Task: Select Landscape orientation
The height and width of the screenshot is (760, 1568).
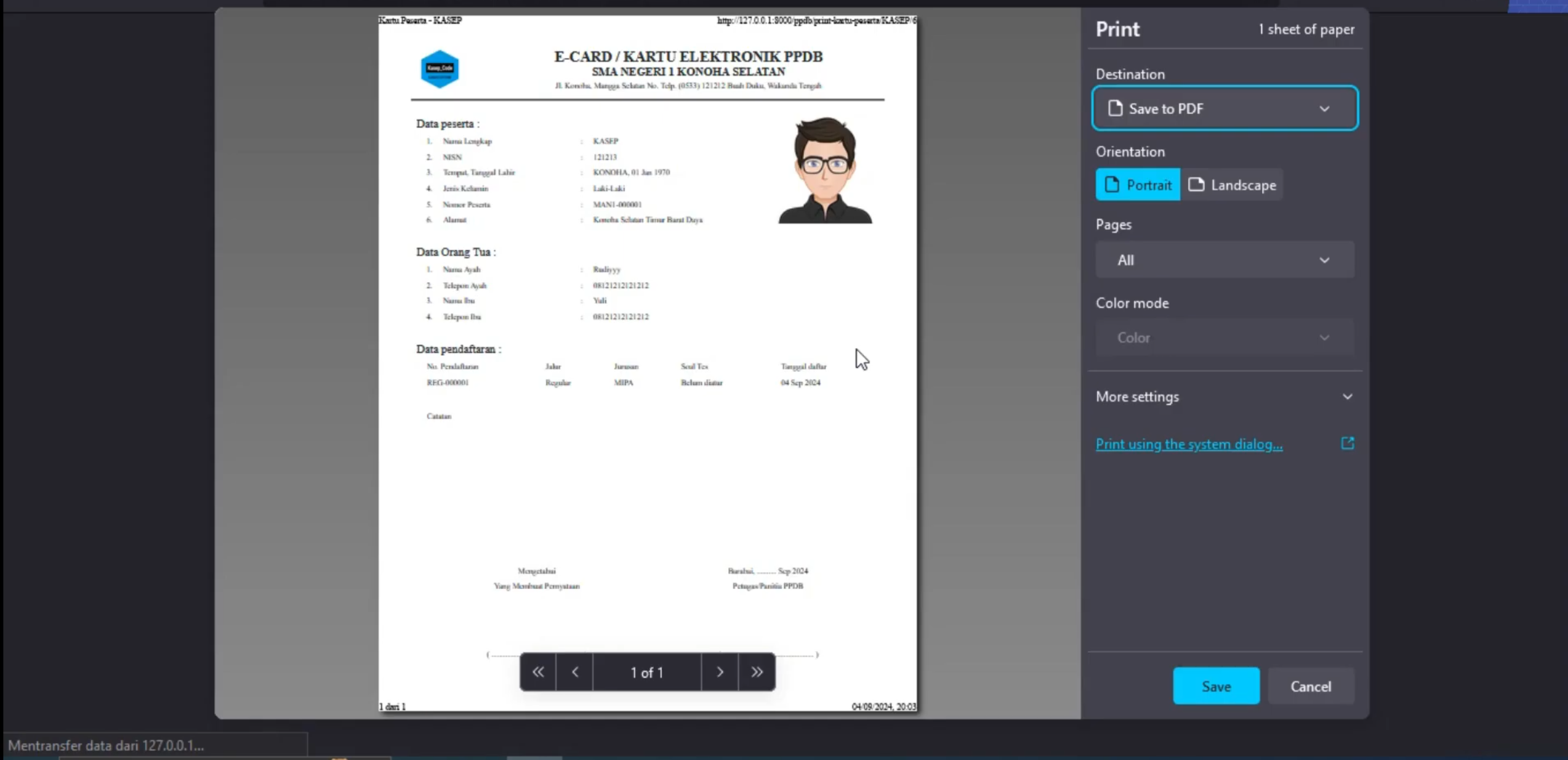Action: tap(1232, 185)
